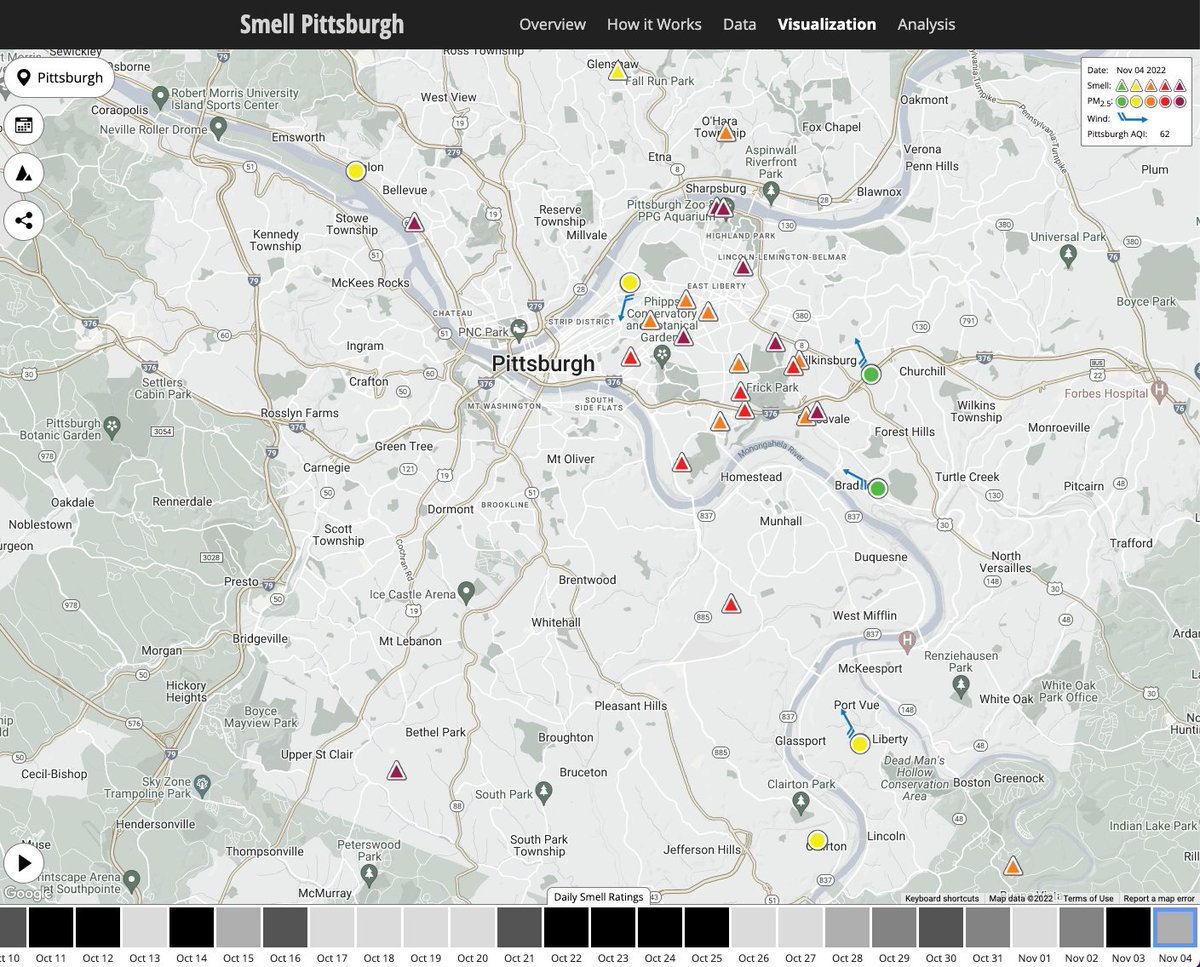Click Date Nov 04 2022 in legend
The height and width of the screenshot is (967, 1200).
coord(1126,70)
